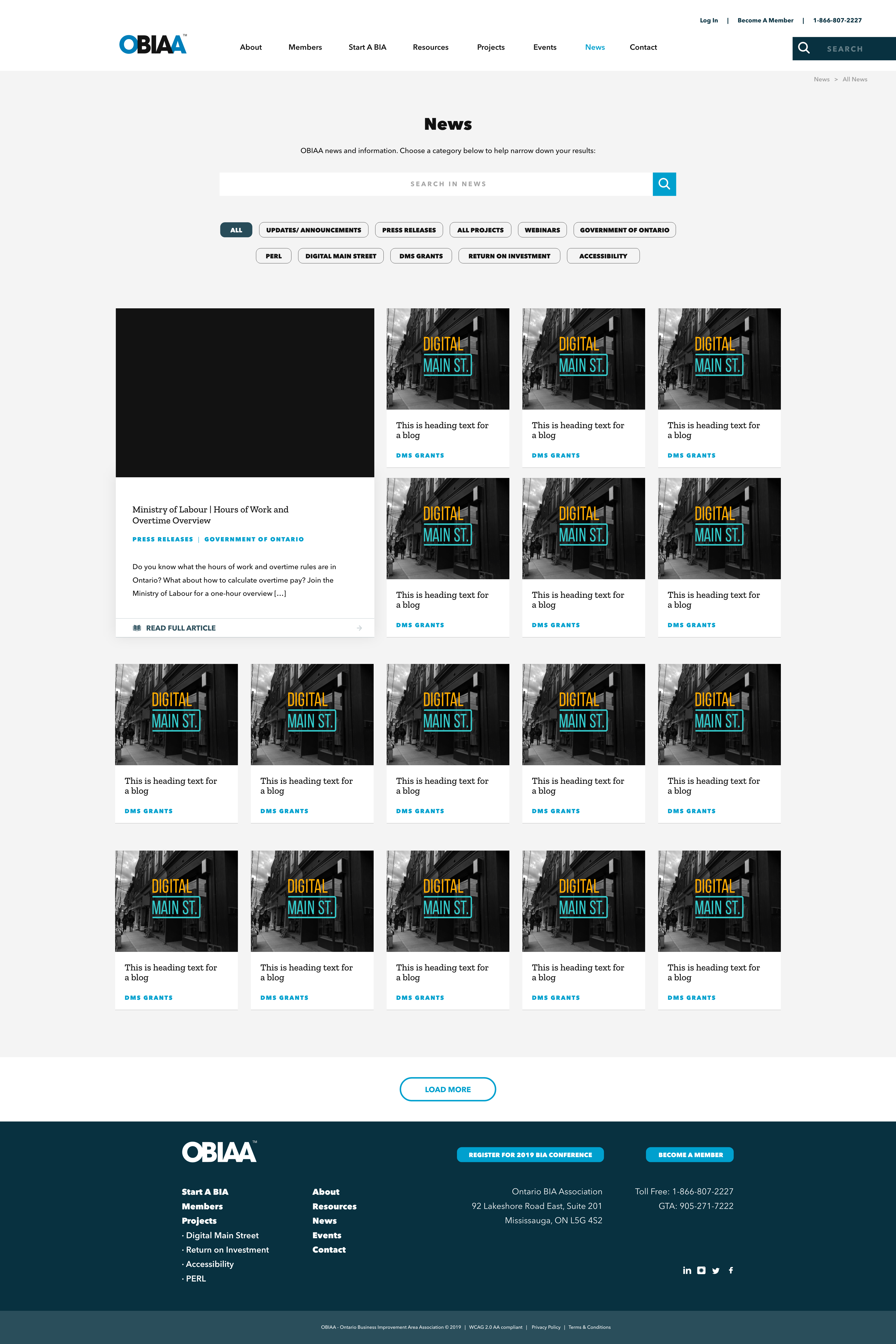This screenshot has height=1344, width=896.
Task: Click footer Become A Member button
Action: (x=690, y=1155)
